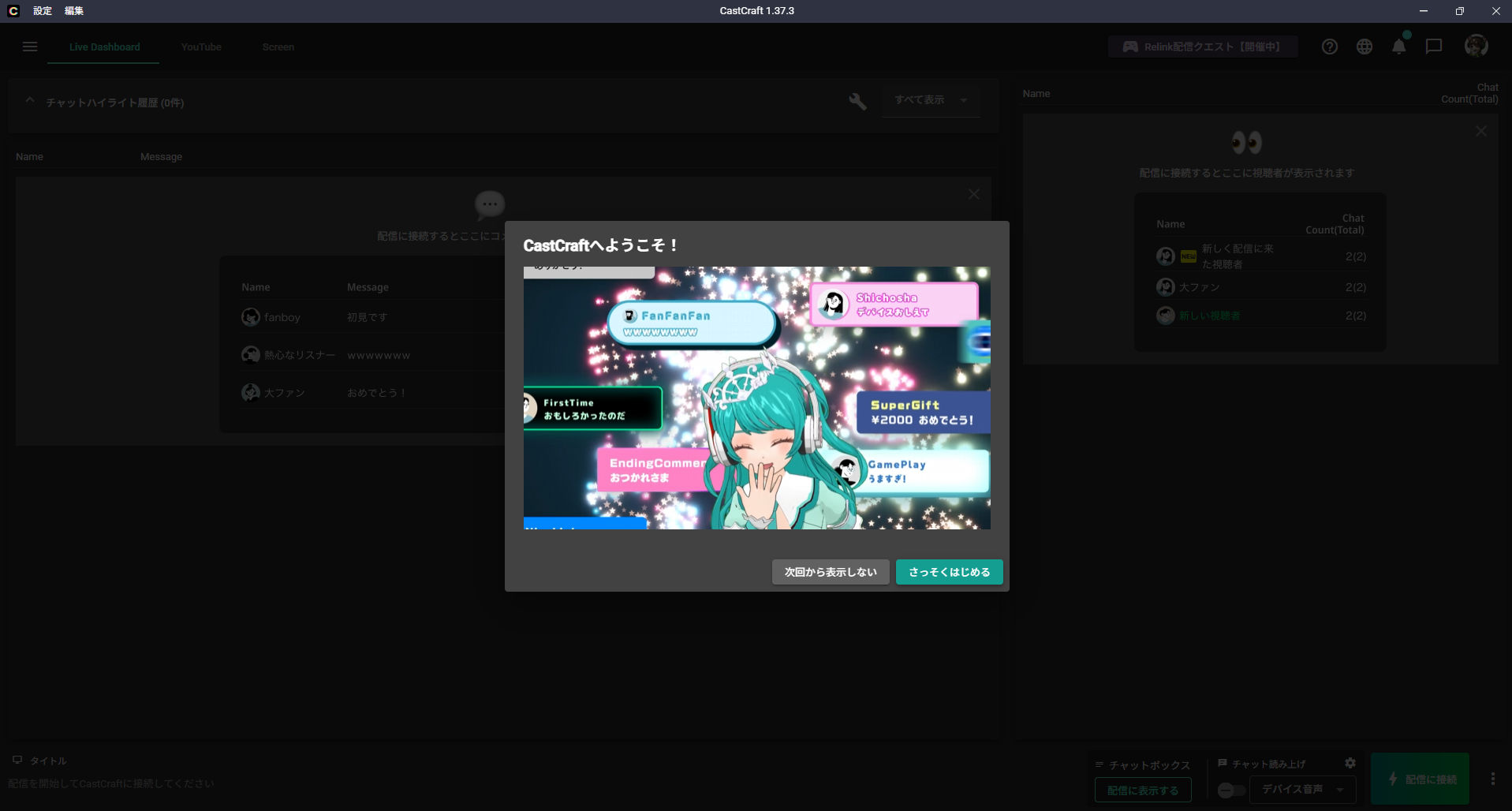Open デバイス音声 dropdown
The width and height of the screenshot is (1512, 811).
click(x=1303, y=789)
